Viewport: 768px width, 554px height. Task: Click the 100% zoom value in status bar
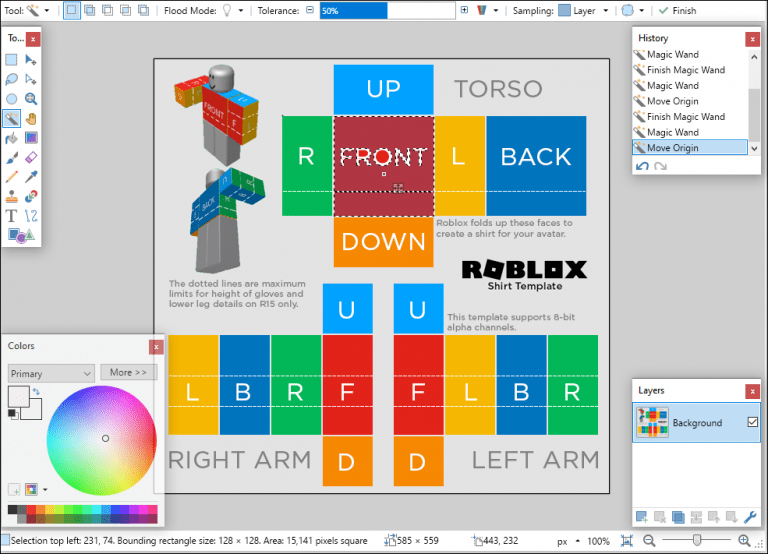[598, 541]
